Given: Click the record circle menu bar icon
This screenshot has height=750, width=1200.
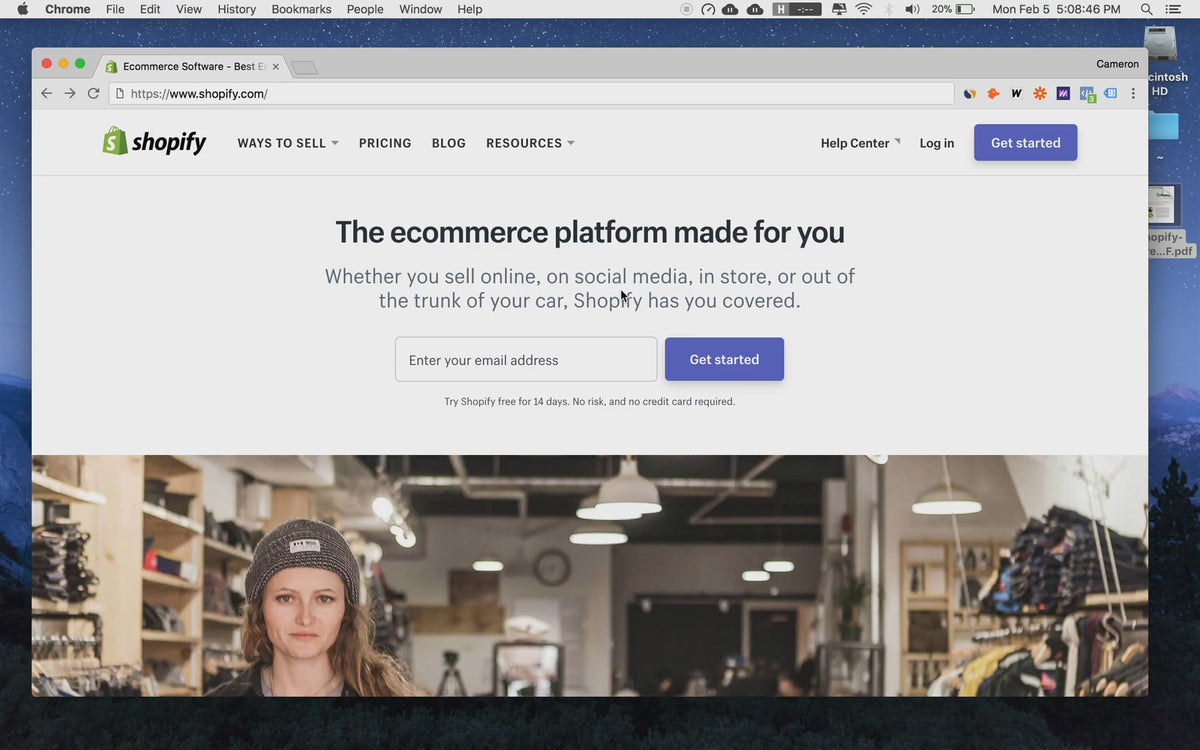Looking at the screenshot, I should click(686, 9).
